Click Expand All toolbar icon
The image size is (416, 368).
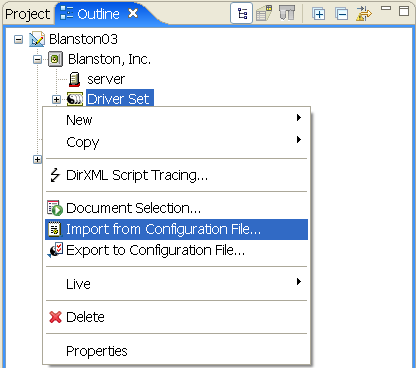[319, 14]
